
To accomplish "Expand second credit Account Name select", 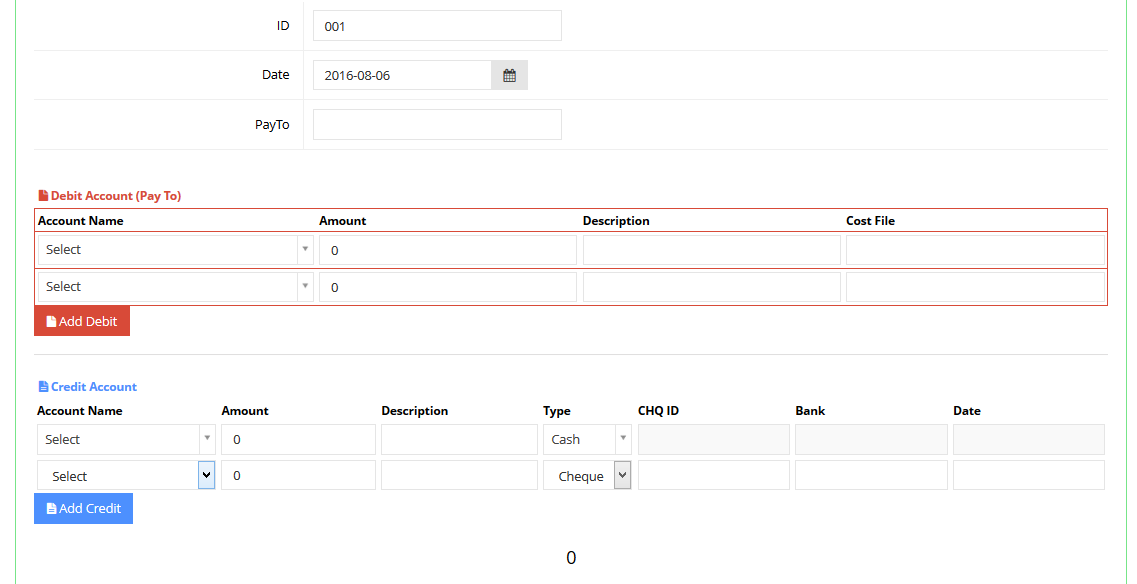I will (x=126, y=476).
